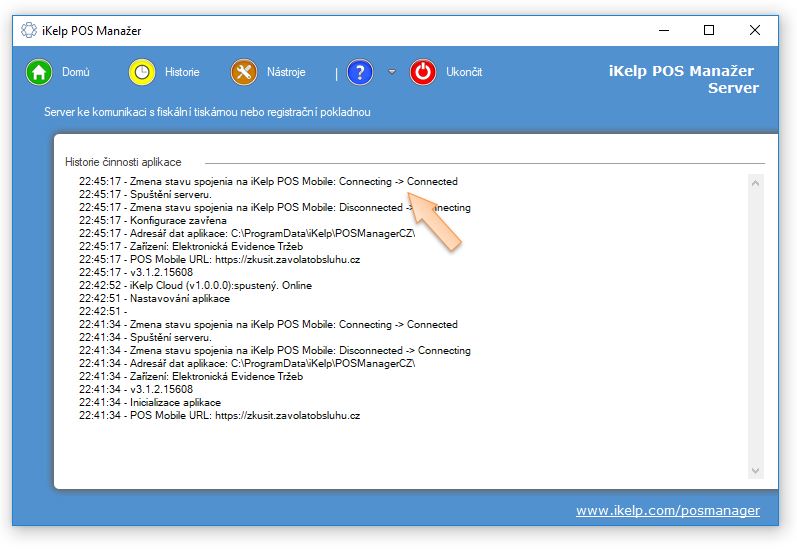The width and height of the screenshot is (797, 550).
Task: Select the 'iKelp Cloud (v1.0.0.0)' log entry
Action: [x=195, y=286]
